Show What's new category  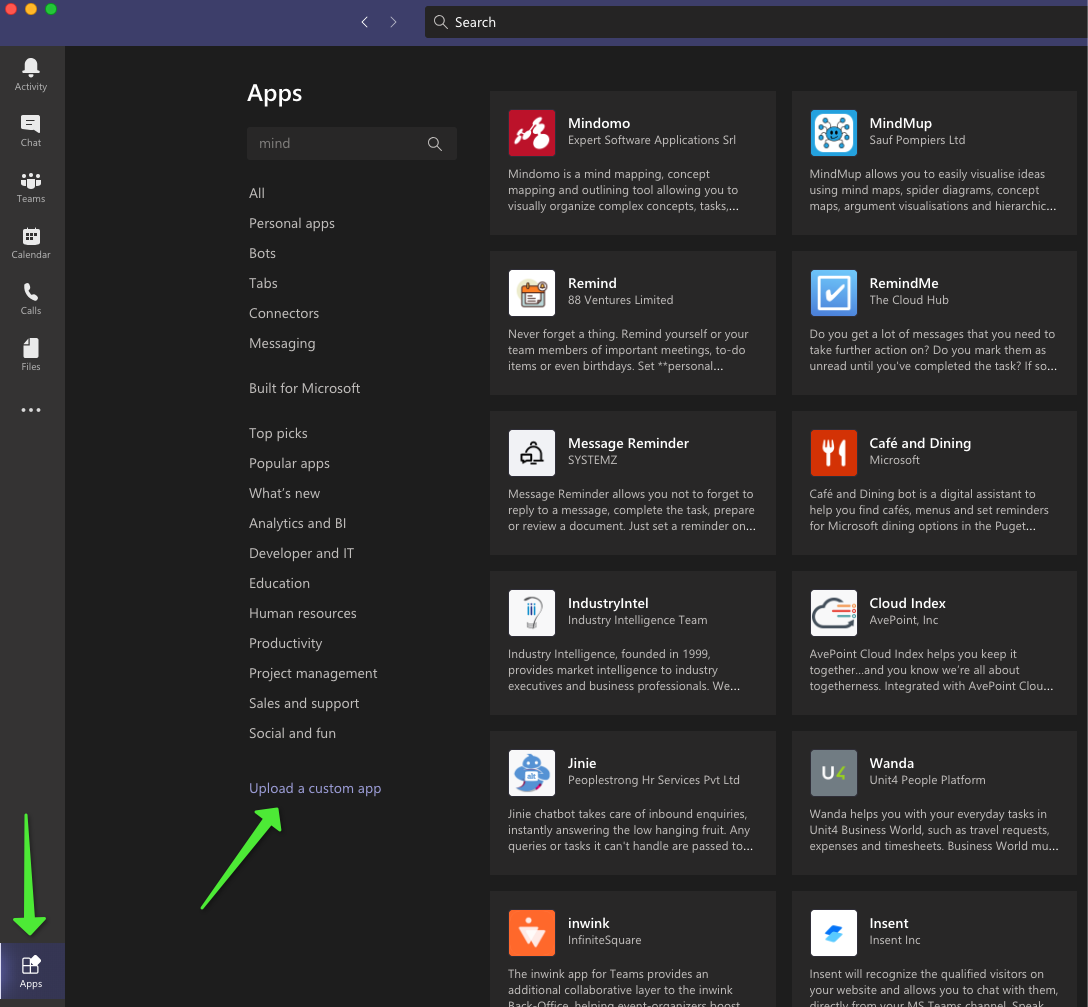tap(284, 493)
